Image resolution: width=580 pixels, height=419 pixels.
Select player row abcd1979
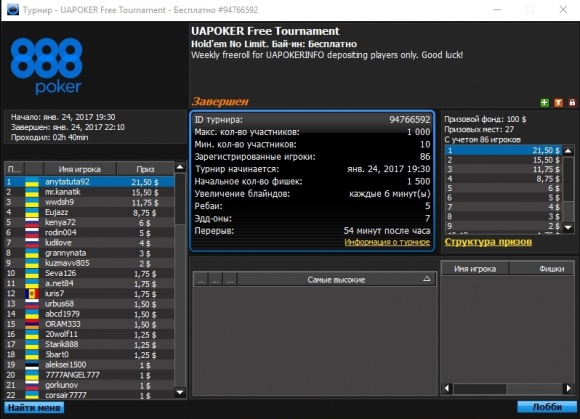click(89, 314)
